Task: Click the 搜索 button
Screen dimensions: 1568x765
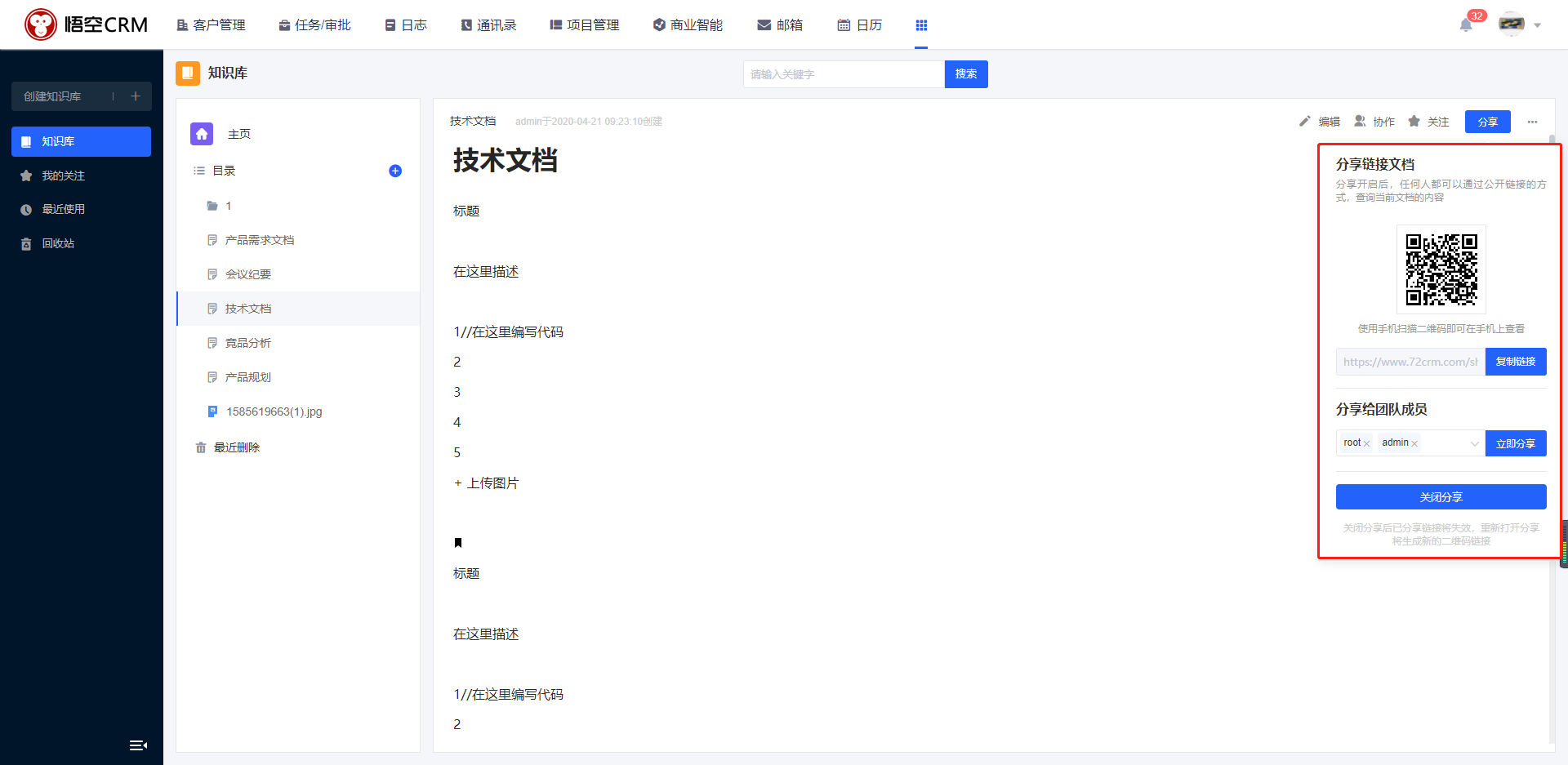Action: 966,74
